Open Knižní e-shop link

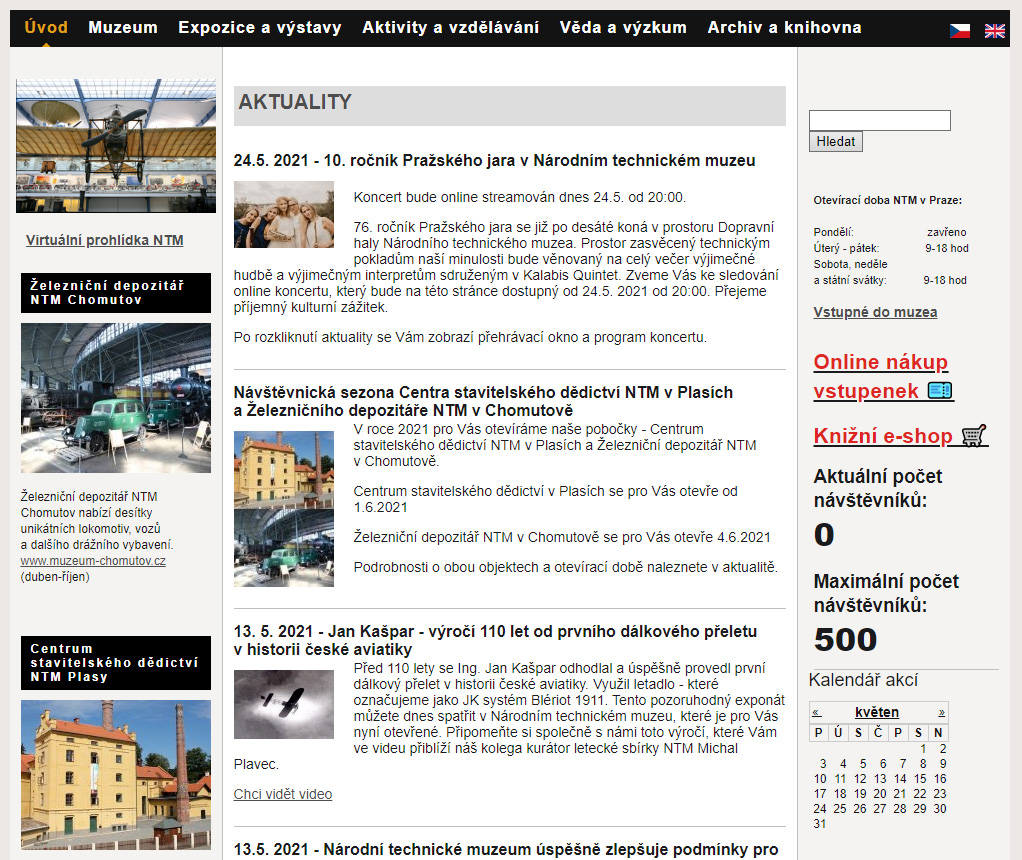click(x=883, y=436)
